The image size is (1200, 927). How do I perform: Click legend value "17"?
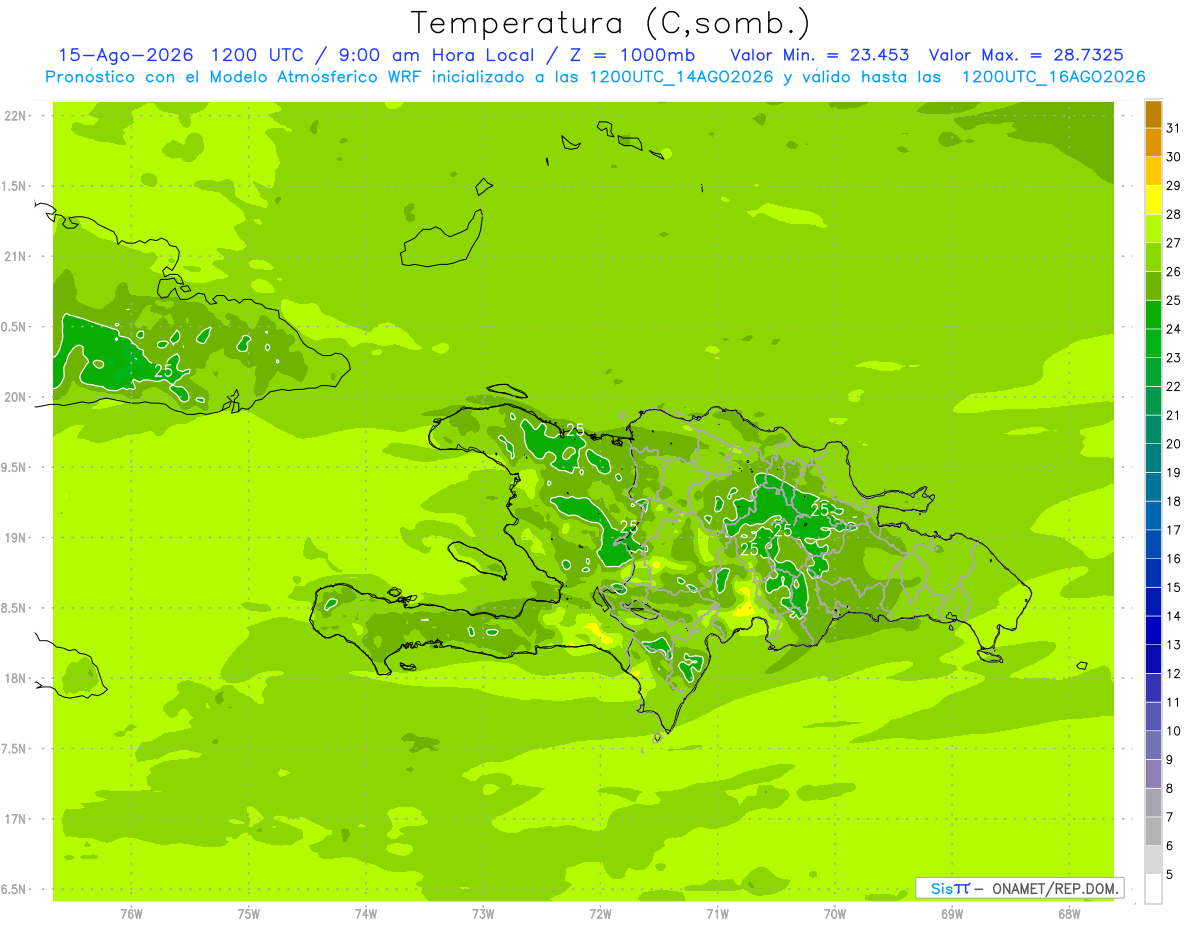coord(1173,530)
